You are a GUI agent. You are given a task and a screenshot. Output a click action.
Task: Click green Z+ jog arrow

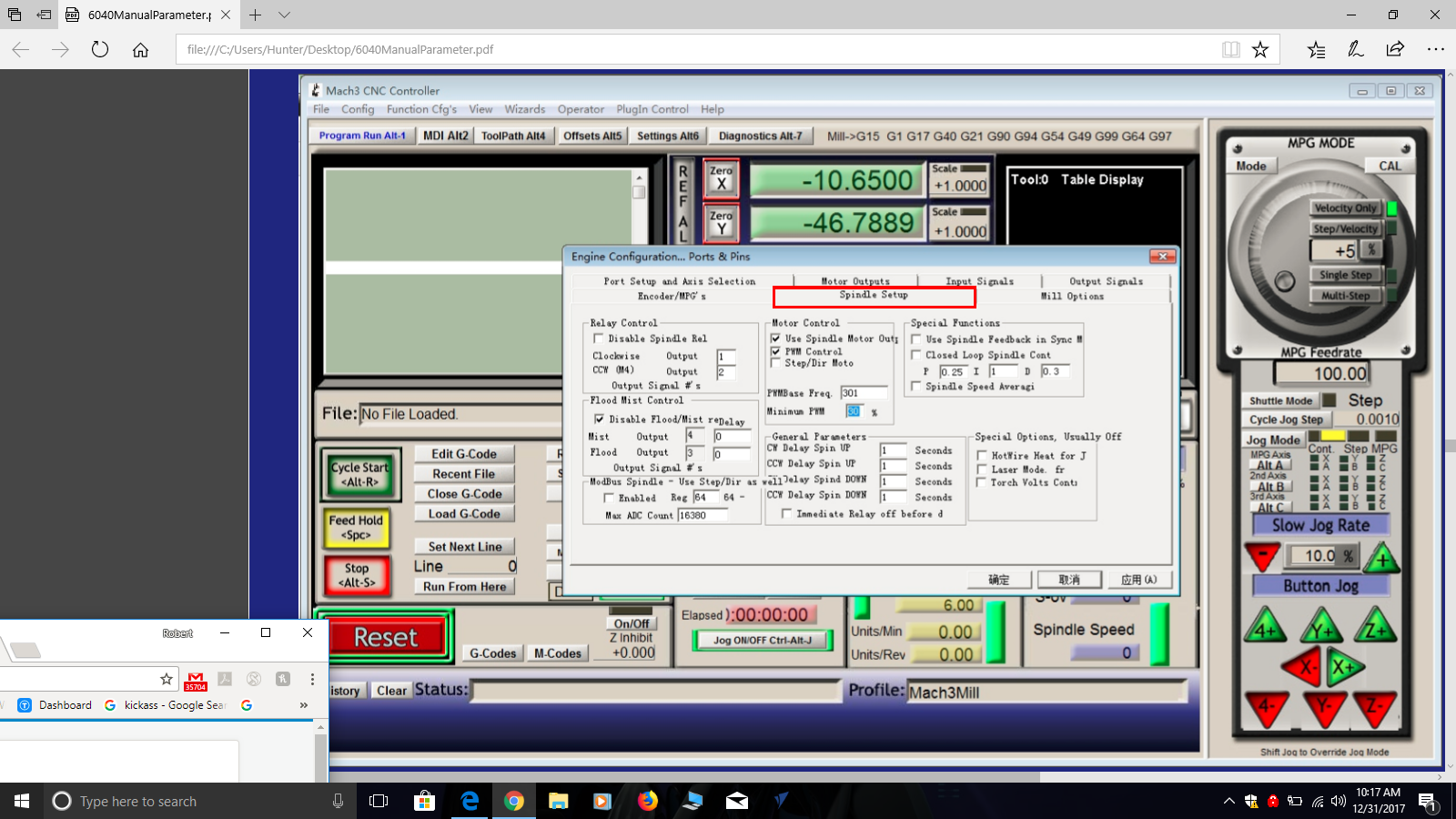point(1375,628)
